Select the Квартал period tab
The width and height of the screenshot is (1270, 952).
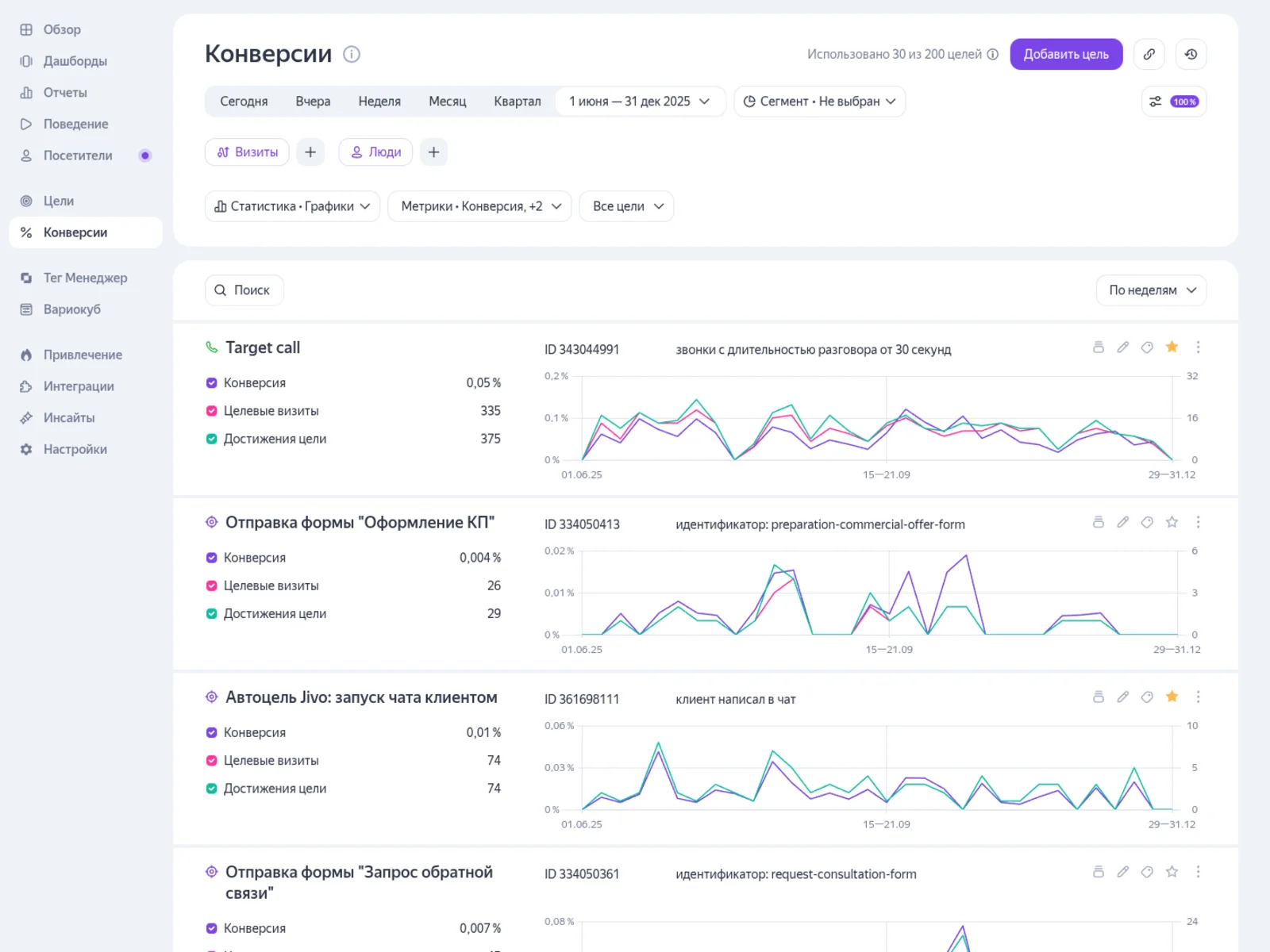click(518, 102)
